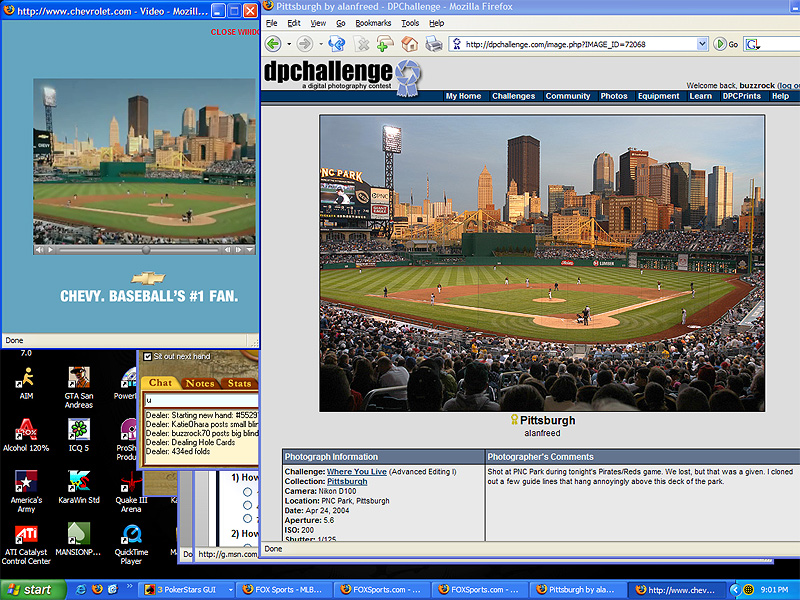Show more Quick Launch items chevron
This screenshot has width=800, height=600.
point(129,587)
